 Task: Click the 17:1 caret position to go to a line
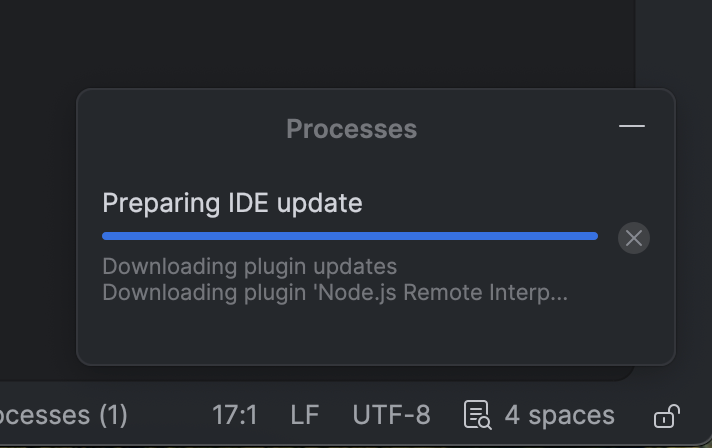pos(234,415)
